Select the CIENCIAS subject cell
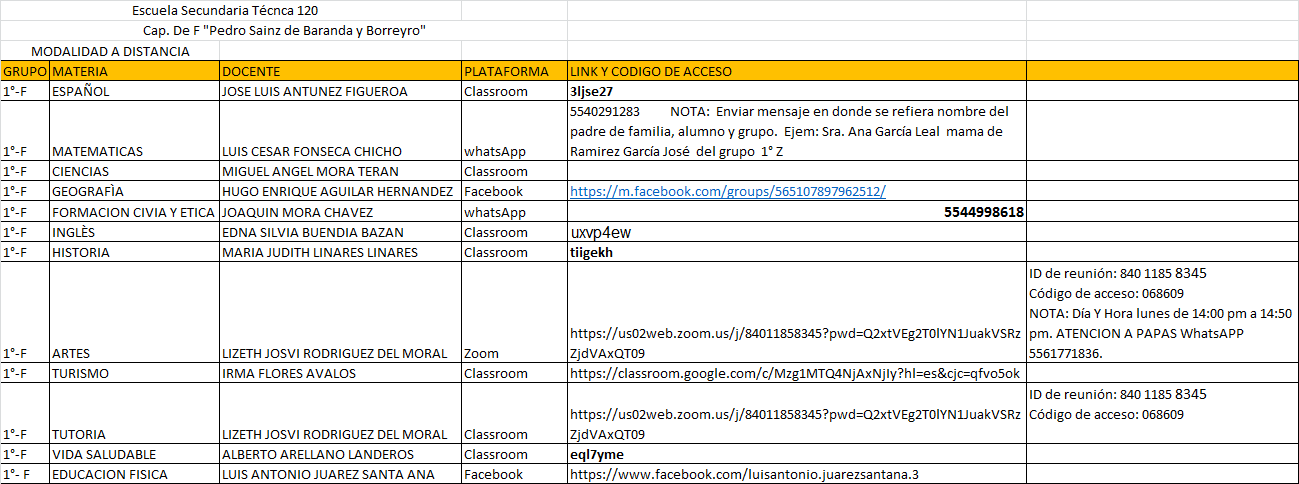Image resolution: width=1299 pixels, height=484 pixels. 134,171
